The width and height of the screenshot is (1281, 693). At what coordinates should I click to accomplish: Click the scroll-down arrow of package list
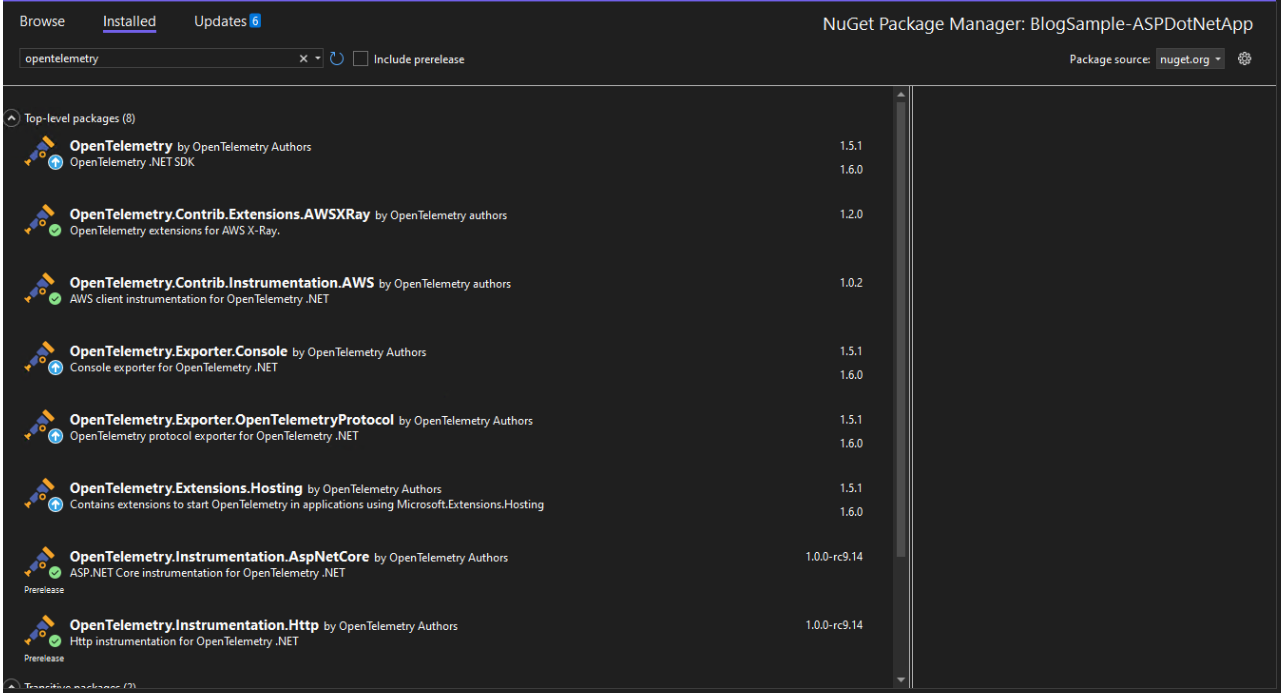901,680
